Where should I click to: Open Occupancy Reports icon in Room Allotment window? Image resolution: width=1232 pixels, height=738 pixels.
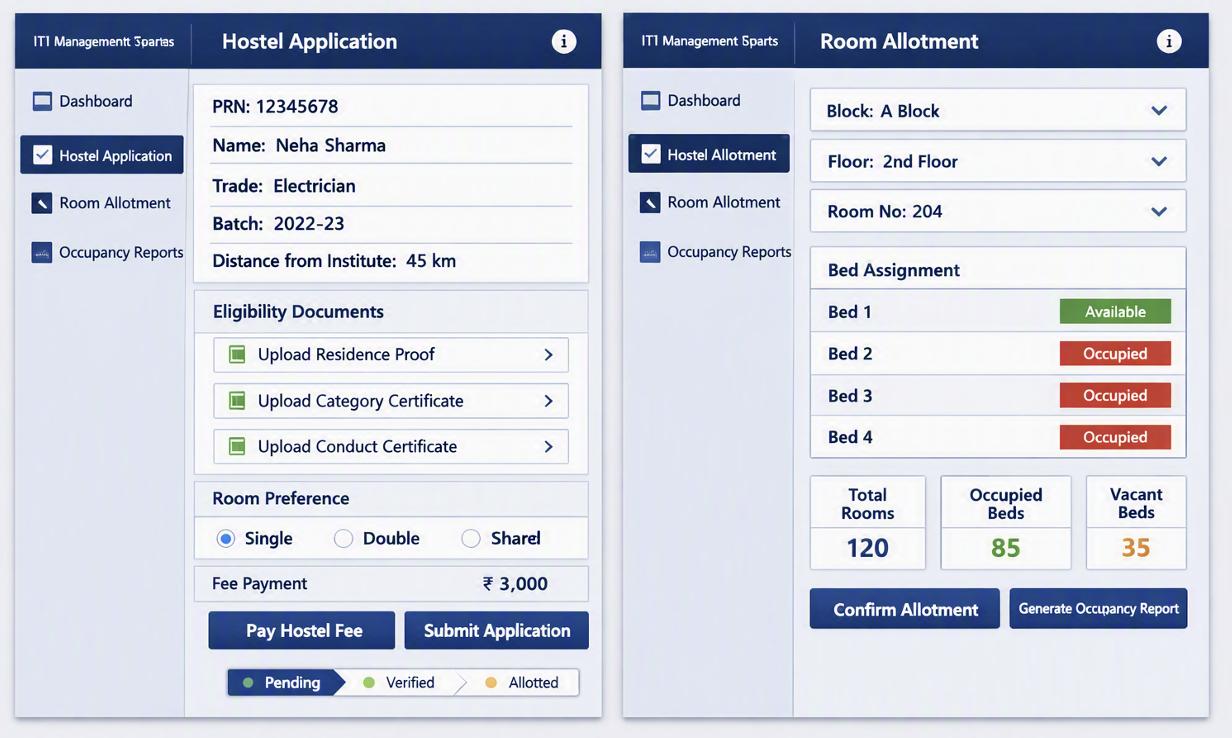point(650,252)
